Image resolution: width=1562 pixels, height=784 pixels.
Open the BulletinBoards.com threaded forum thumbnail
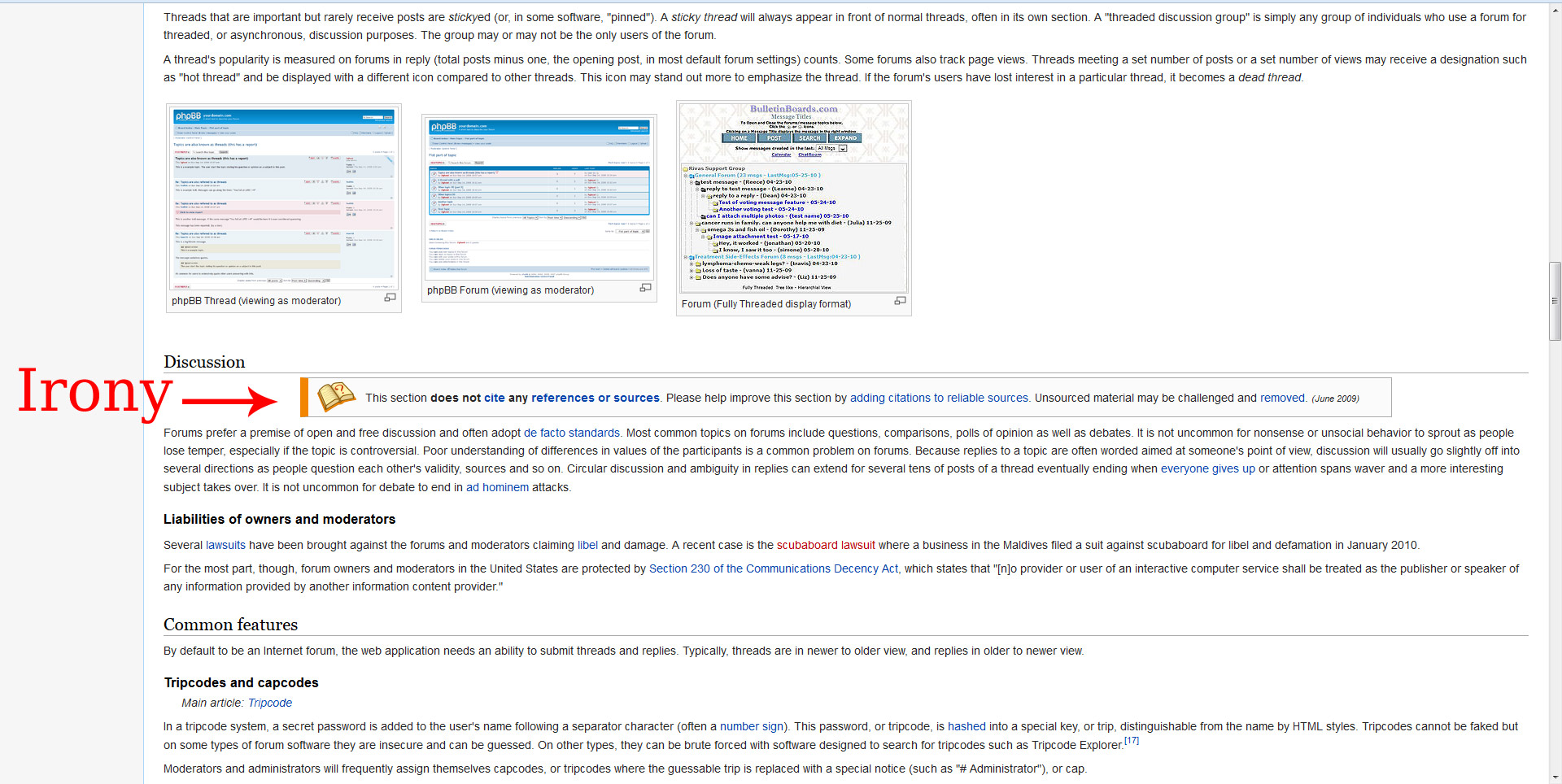793,198
